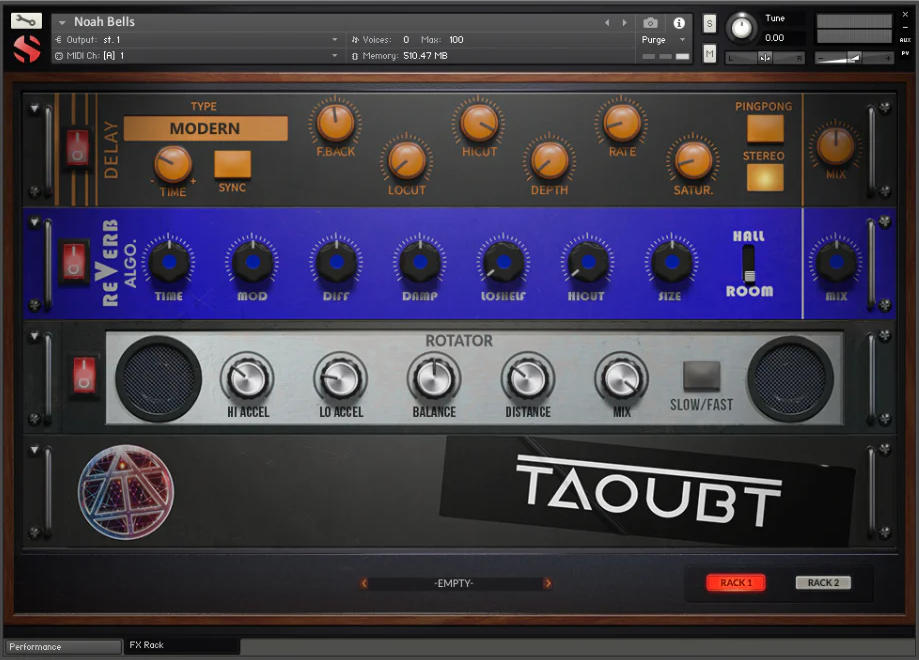Image resolution: width=919 pixels, height=660 pixels.
Task: Adjust the Rotator BALANCE knob
Action: 434,379
